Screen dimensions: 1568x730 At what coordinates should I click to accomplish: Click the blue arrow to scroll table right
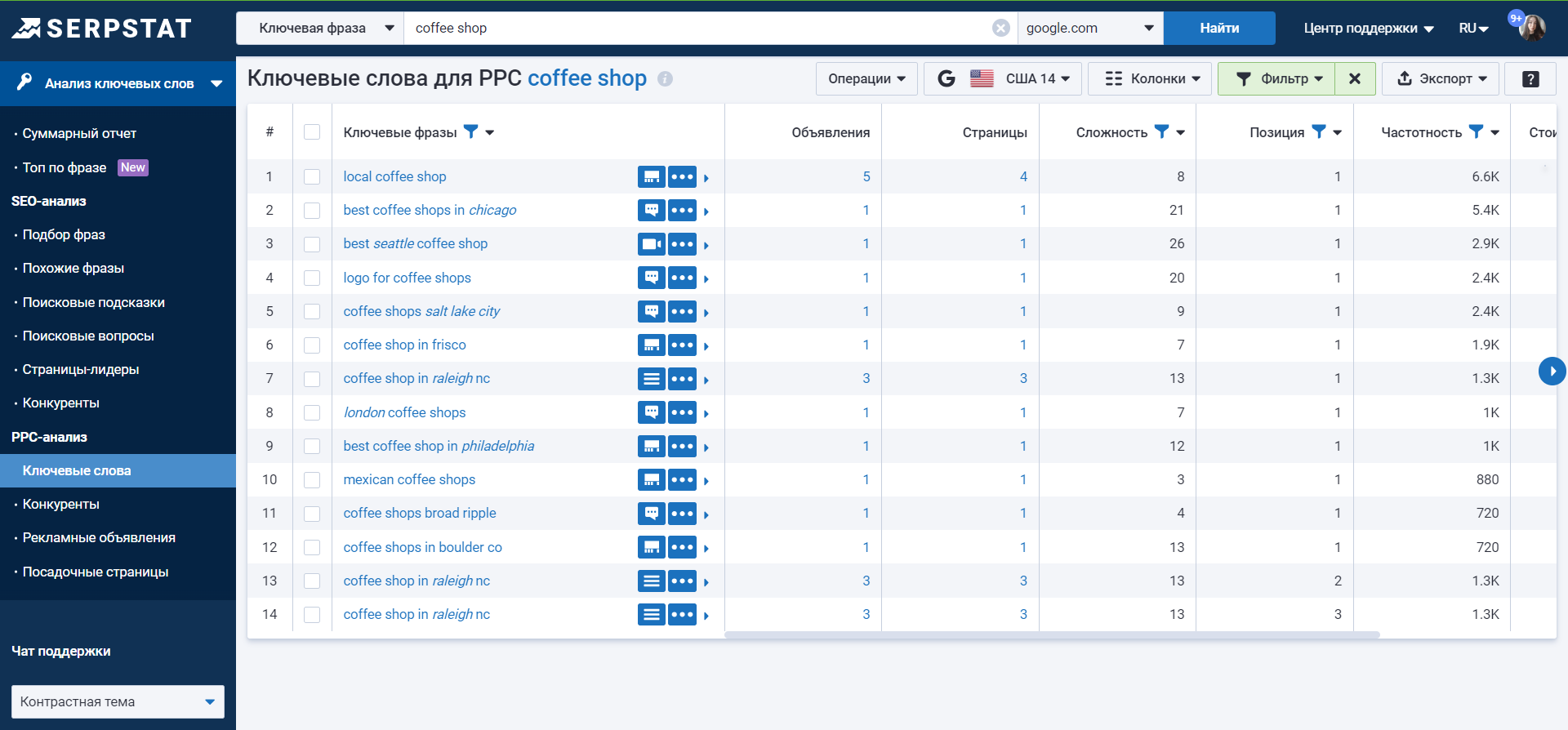[x=1552, y=372]
